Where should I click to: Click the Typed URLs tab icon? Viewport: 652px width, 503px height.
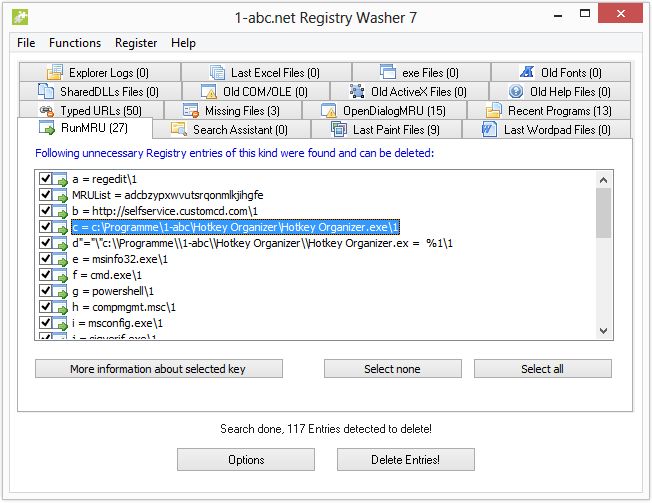[46, 111]
